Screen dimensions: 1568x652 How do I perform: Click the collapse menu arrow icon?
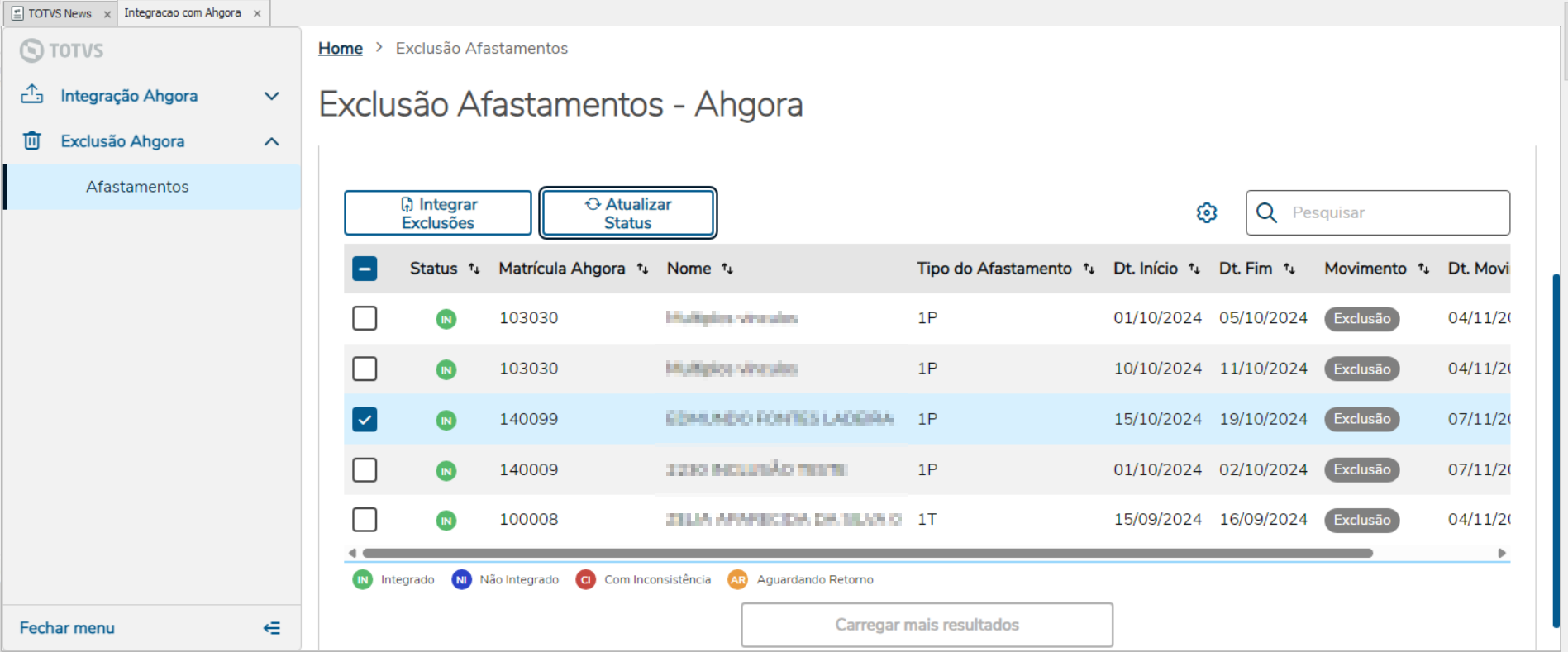271,628
